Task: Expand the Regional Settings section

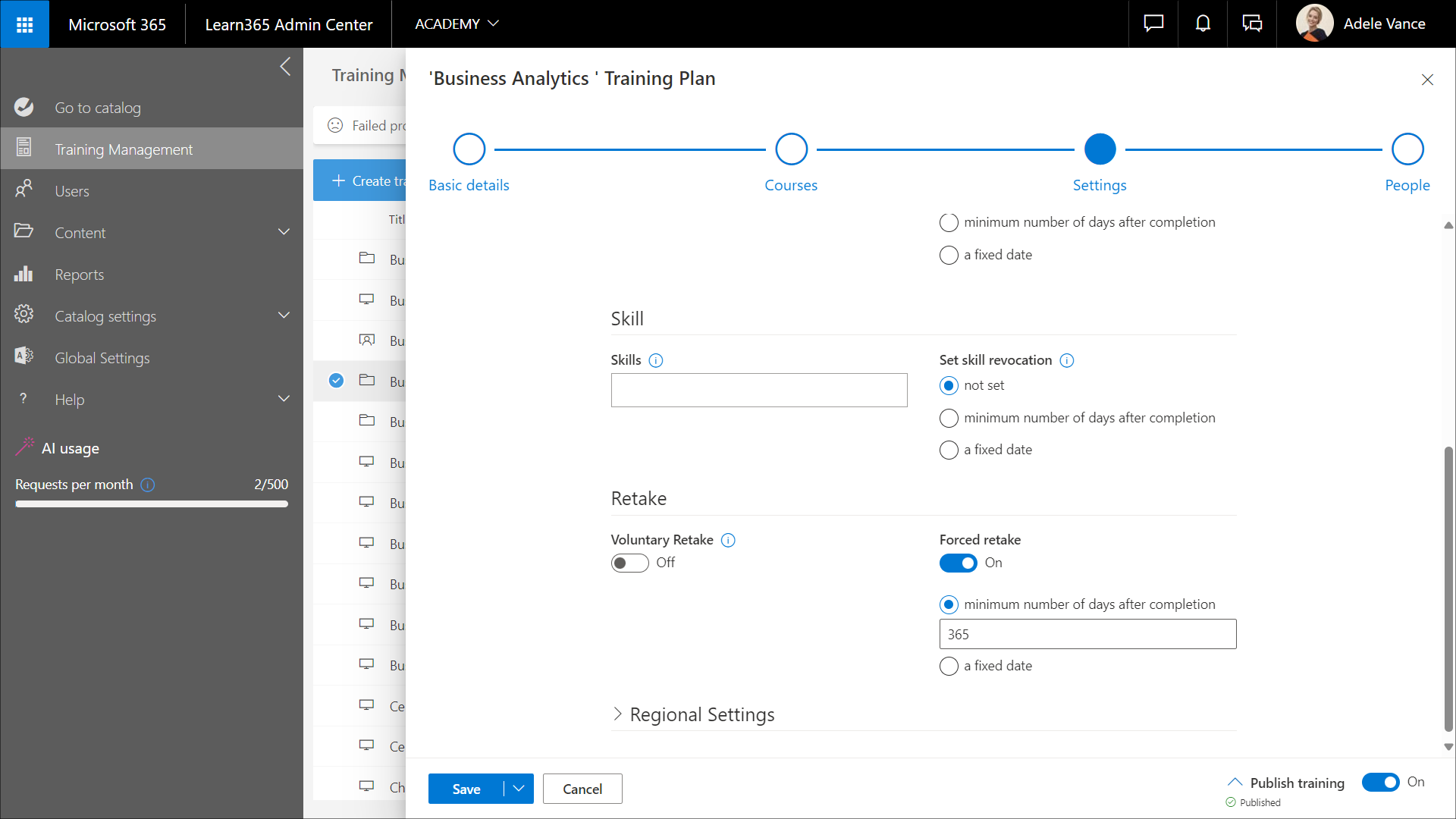Action: coord(617,714)
